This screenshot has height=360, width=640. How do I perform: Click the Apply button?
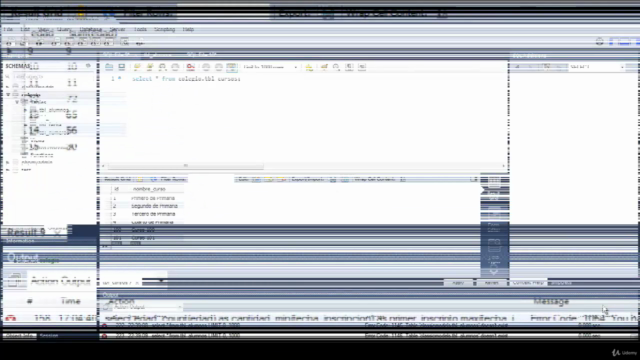[458, 282]
